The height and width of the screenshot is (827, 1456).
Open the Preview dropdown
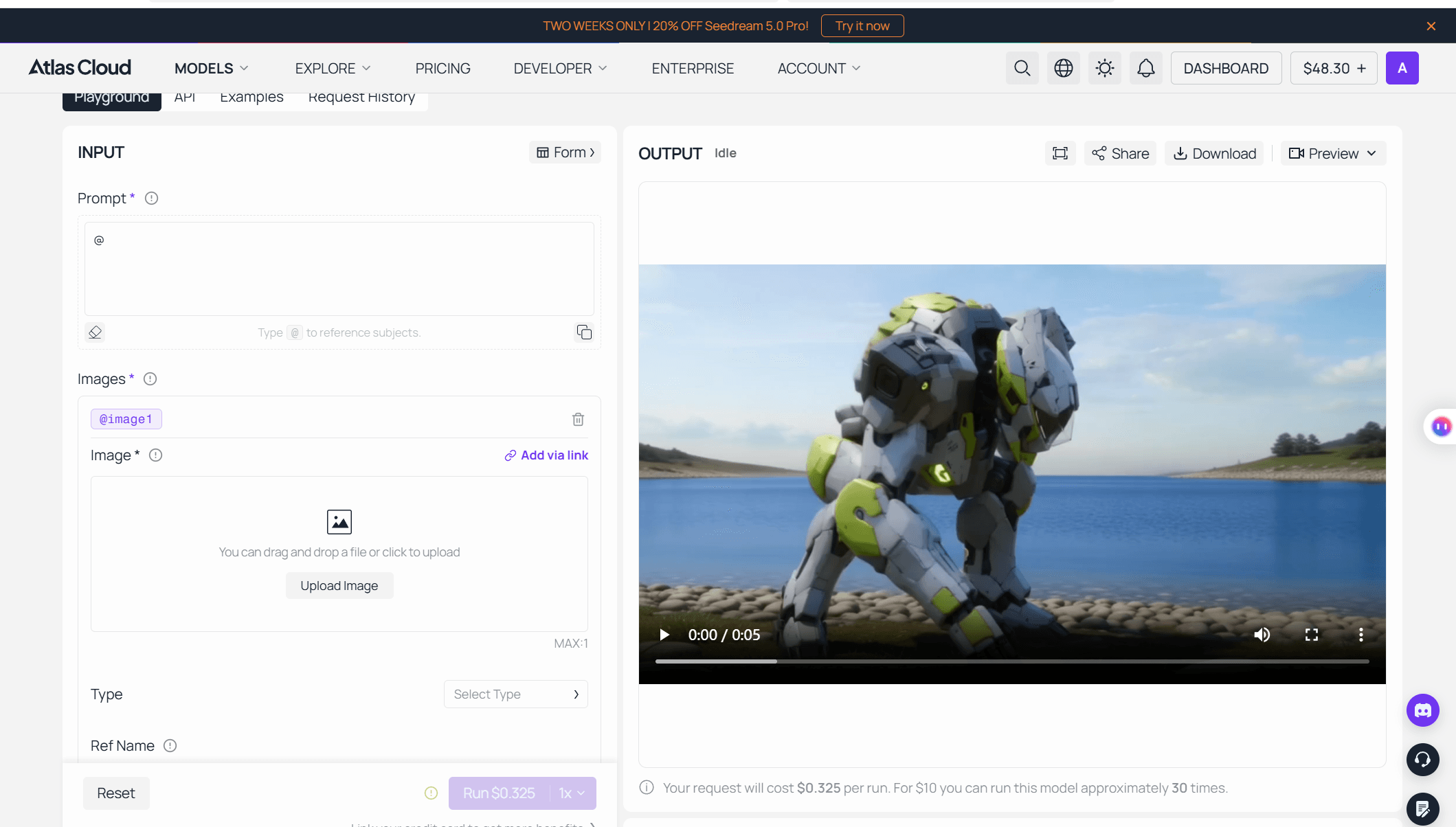coord(1333,153)
